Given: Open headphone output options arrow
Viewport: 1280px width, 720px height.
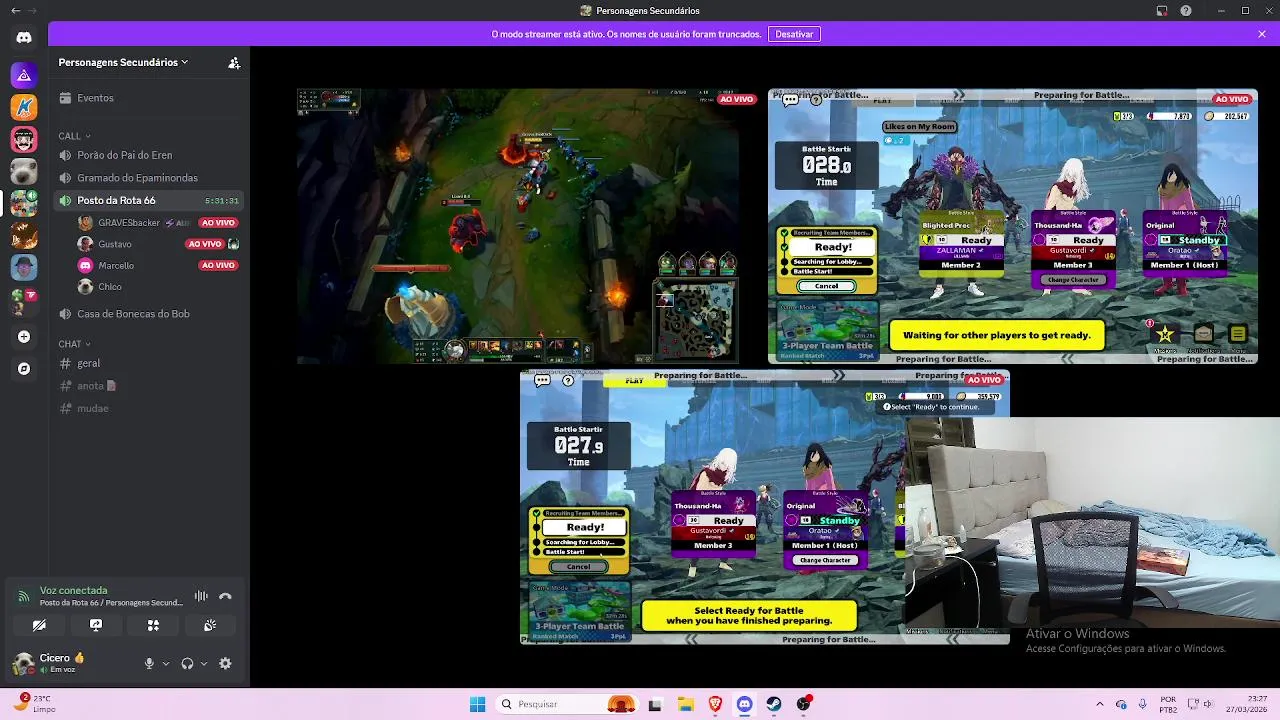Looking at the screenshot, I should click(204, 663).
